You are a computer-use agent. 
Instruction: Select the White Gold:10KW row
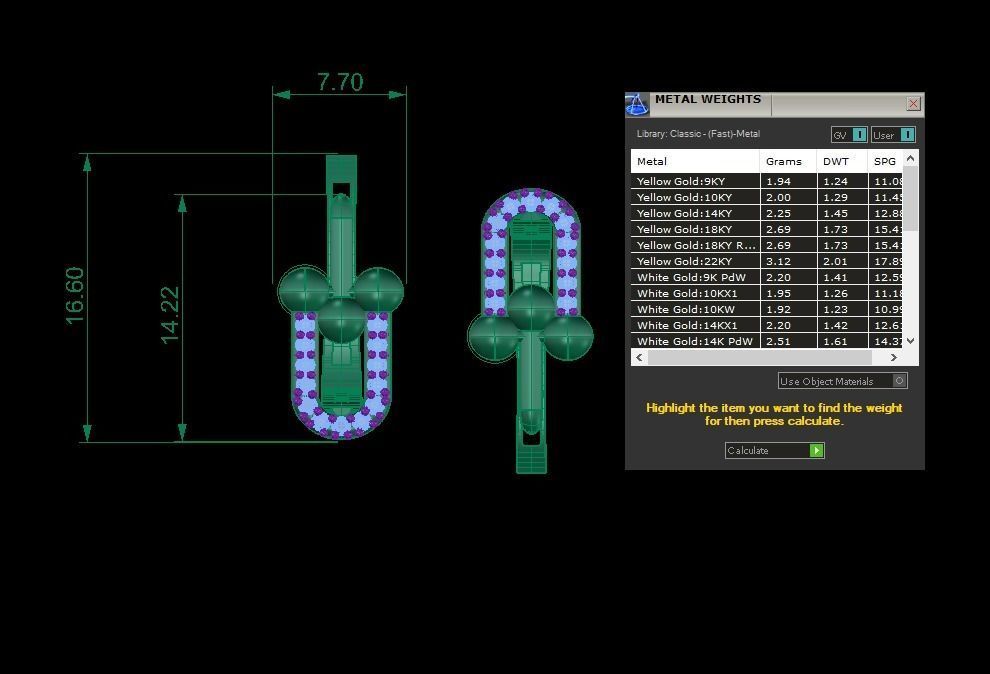click(766, 309)
